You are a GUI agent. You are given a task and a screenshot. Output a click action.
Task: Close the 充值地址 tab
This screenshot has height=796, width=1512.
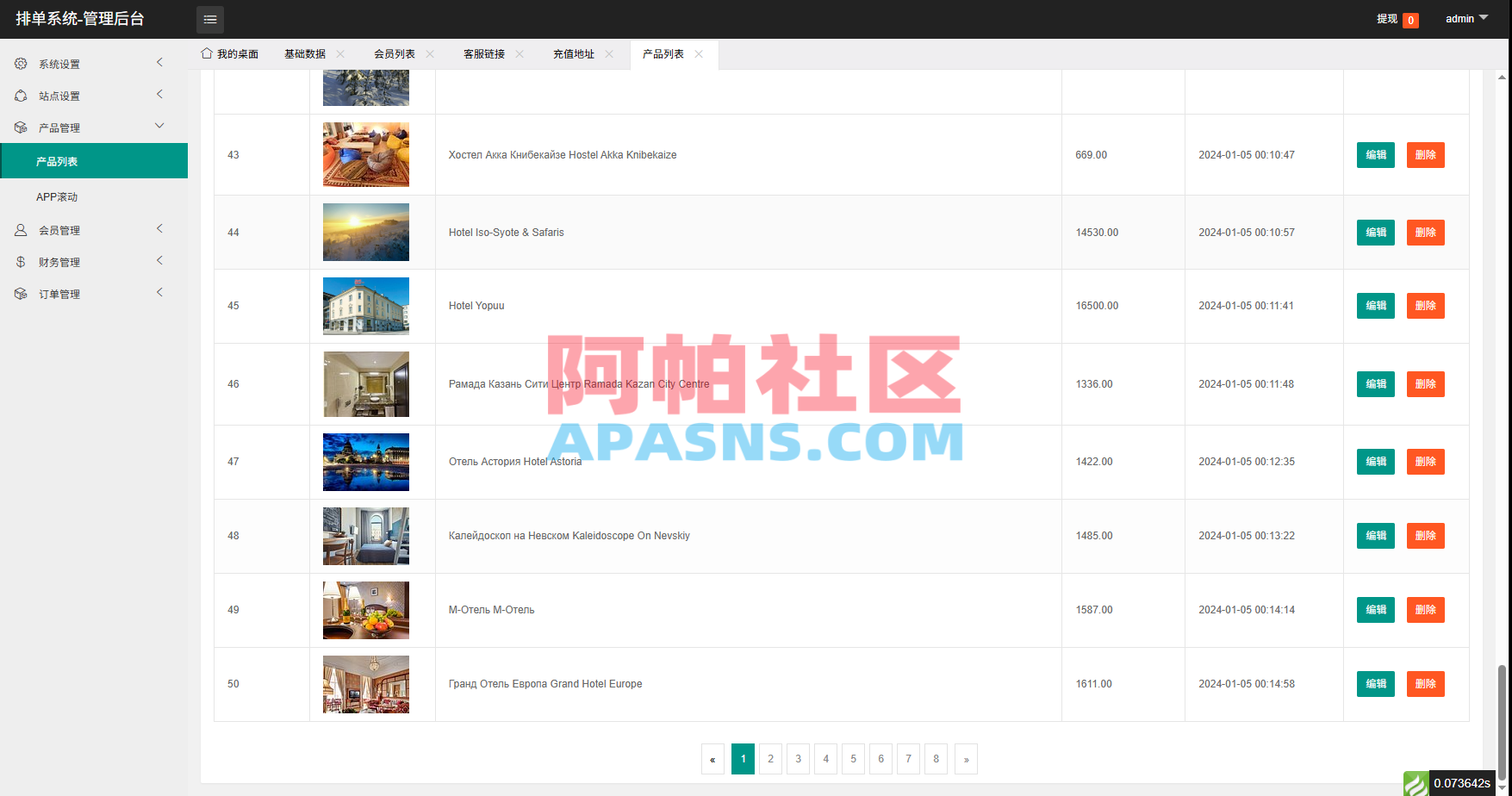tap(609, 53)
